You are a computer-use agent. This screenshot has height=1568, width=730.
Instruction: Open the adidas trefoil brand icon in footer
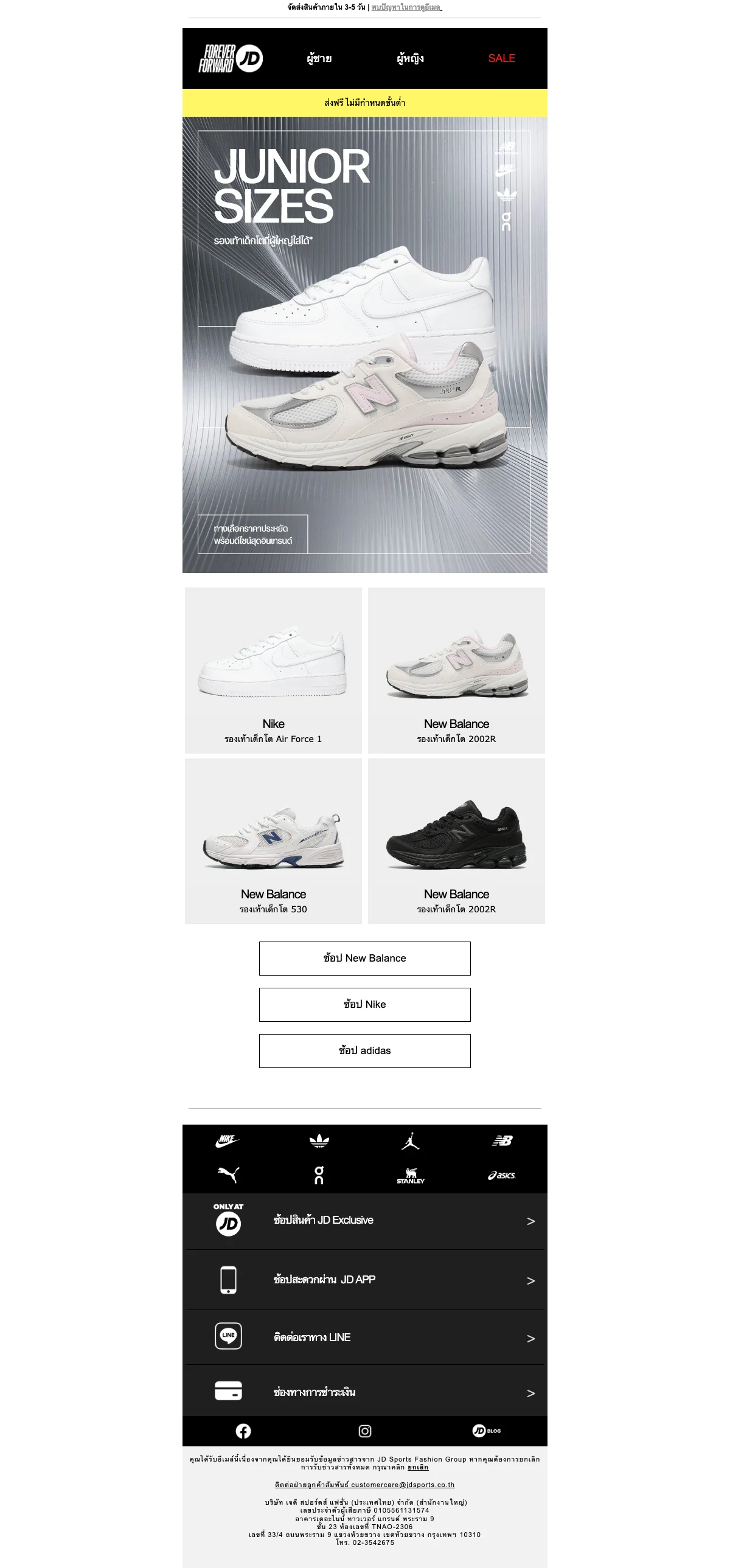319,1141
